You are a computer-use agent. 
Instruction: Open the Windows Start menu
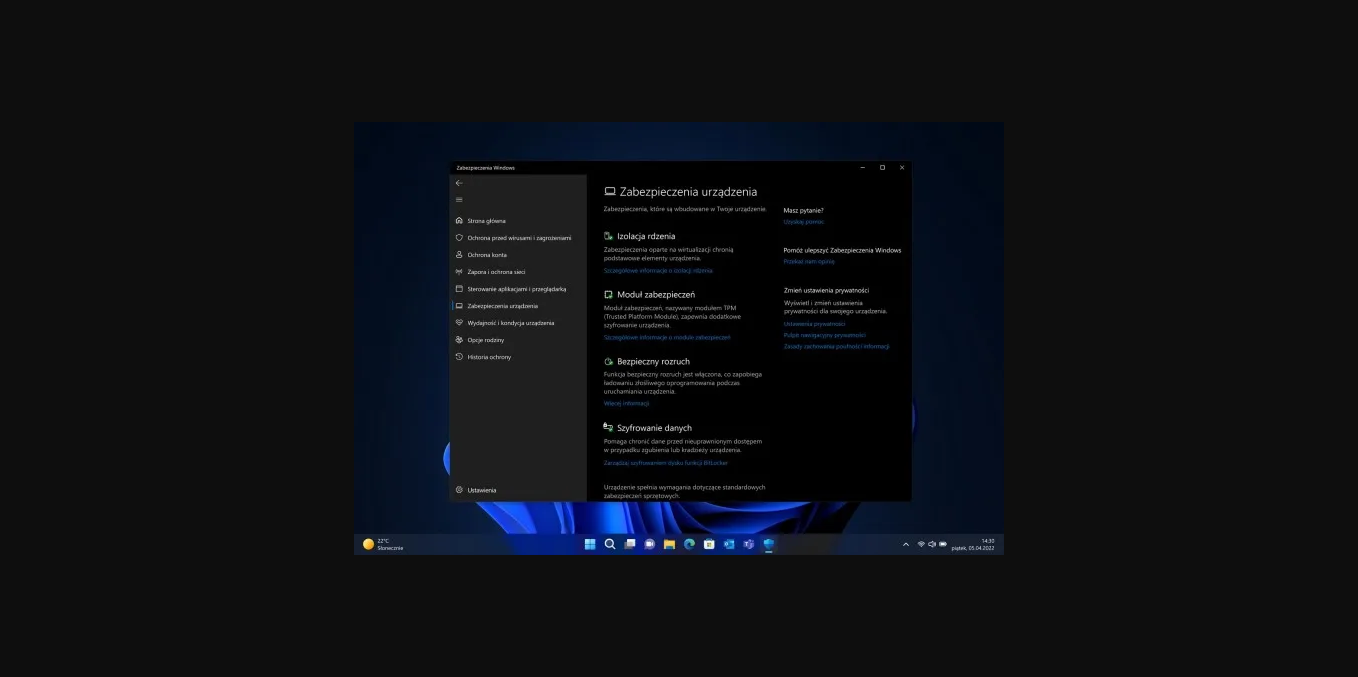[590, 544]
